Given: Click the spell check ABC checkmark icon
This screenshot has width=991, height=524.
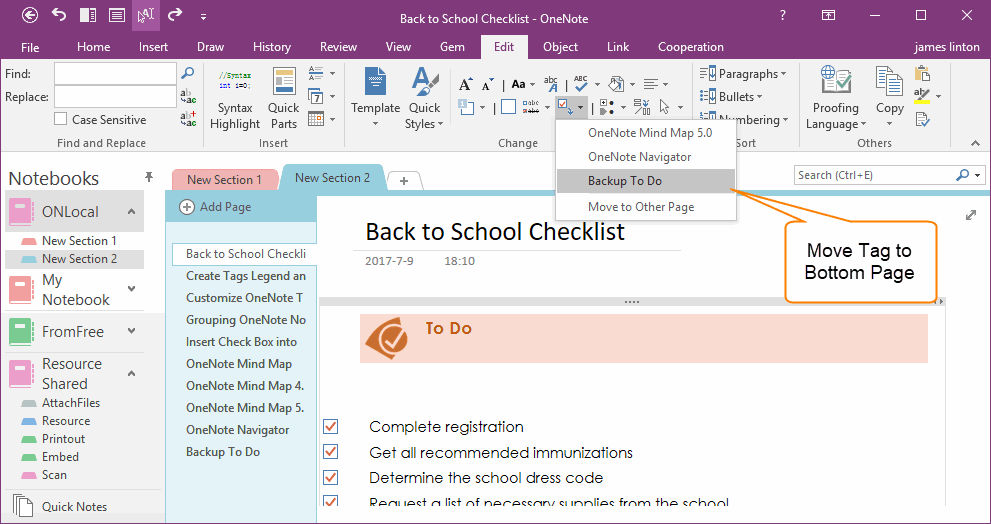Looking at the screenshot, I should point(580,83).
